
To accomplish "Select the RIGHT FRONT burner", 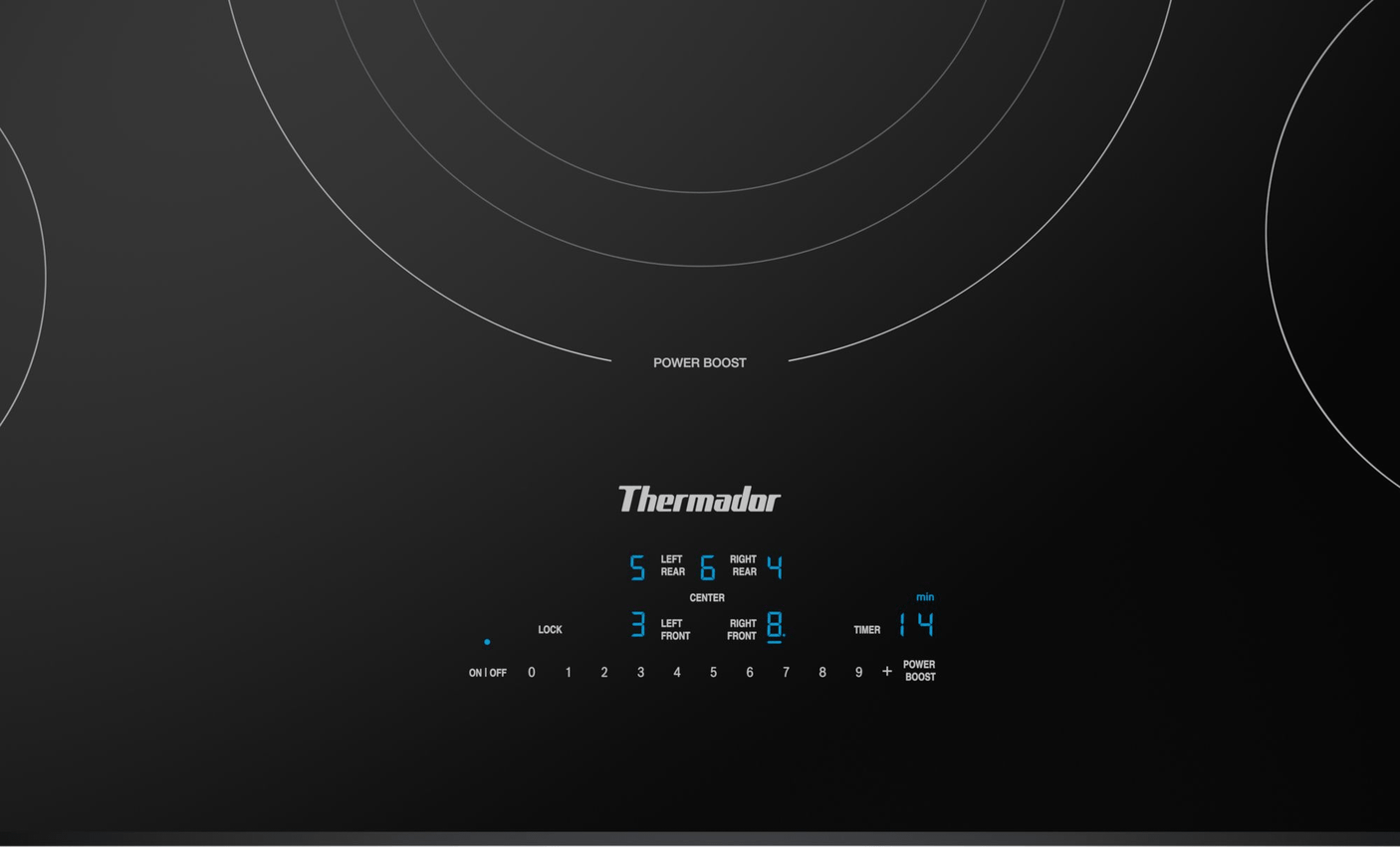I will [x=742, y=630].
